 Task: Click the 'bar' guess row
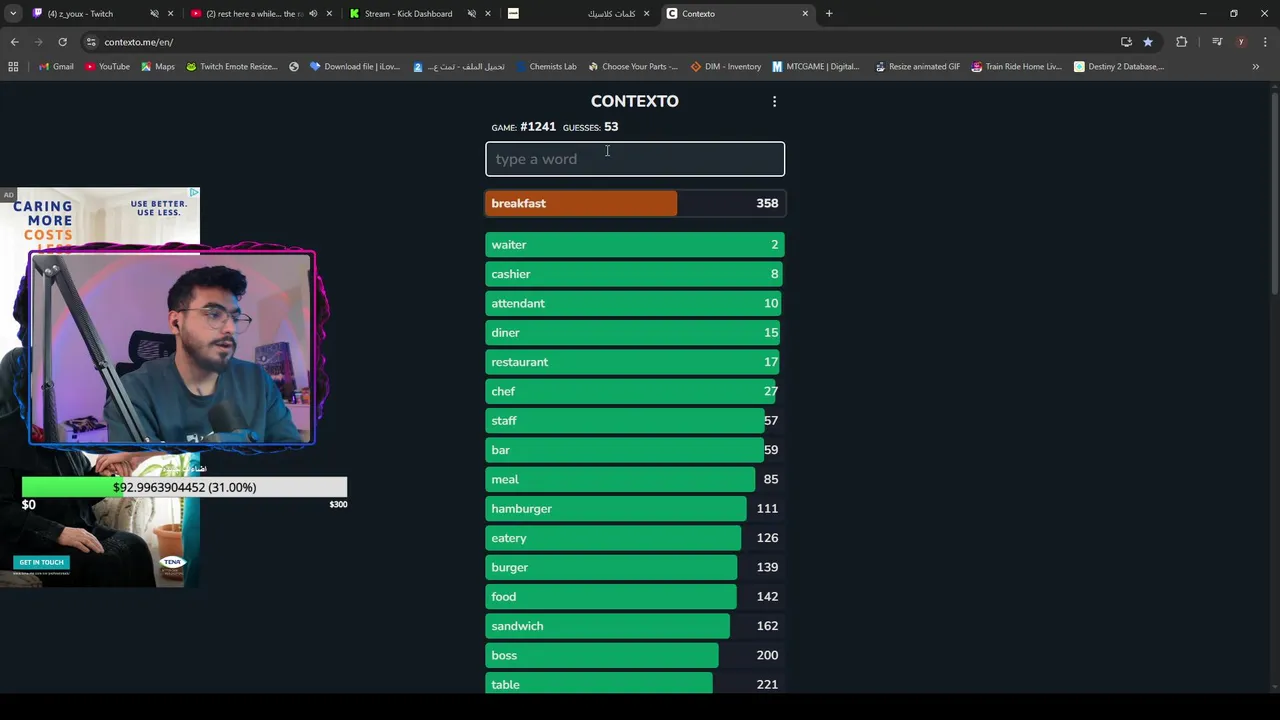(x=635, y=450)
